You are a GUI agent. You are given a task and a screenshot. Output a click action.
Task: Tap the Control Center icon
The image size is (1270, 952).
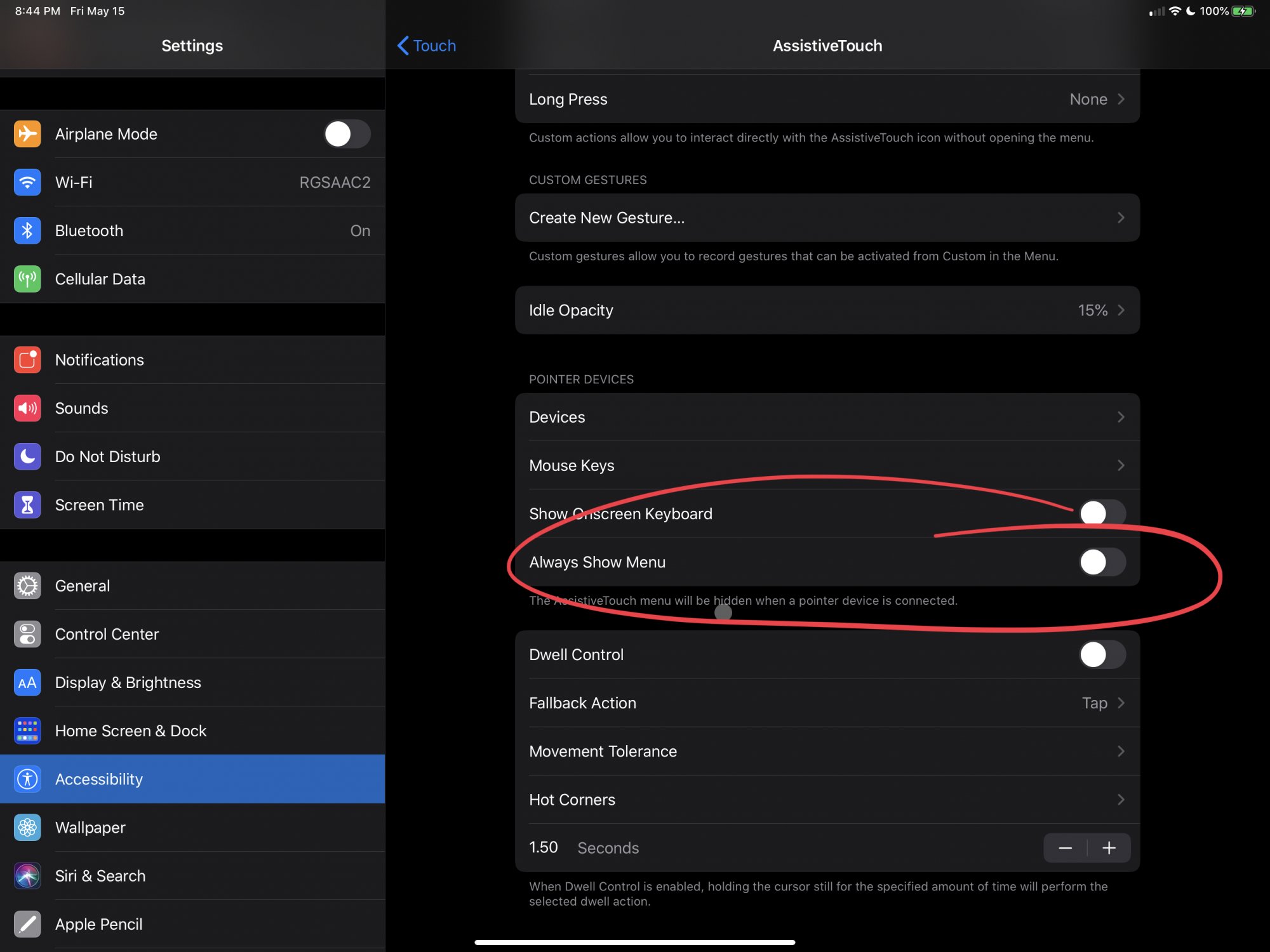pyautogui.click(x=27, y=634)
